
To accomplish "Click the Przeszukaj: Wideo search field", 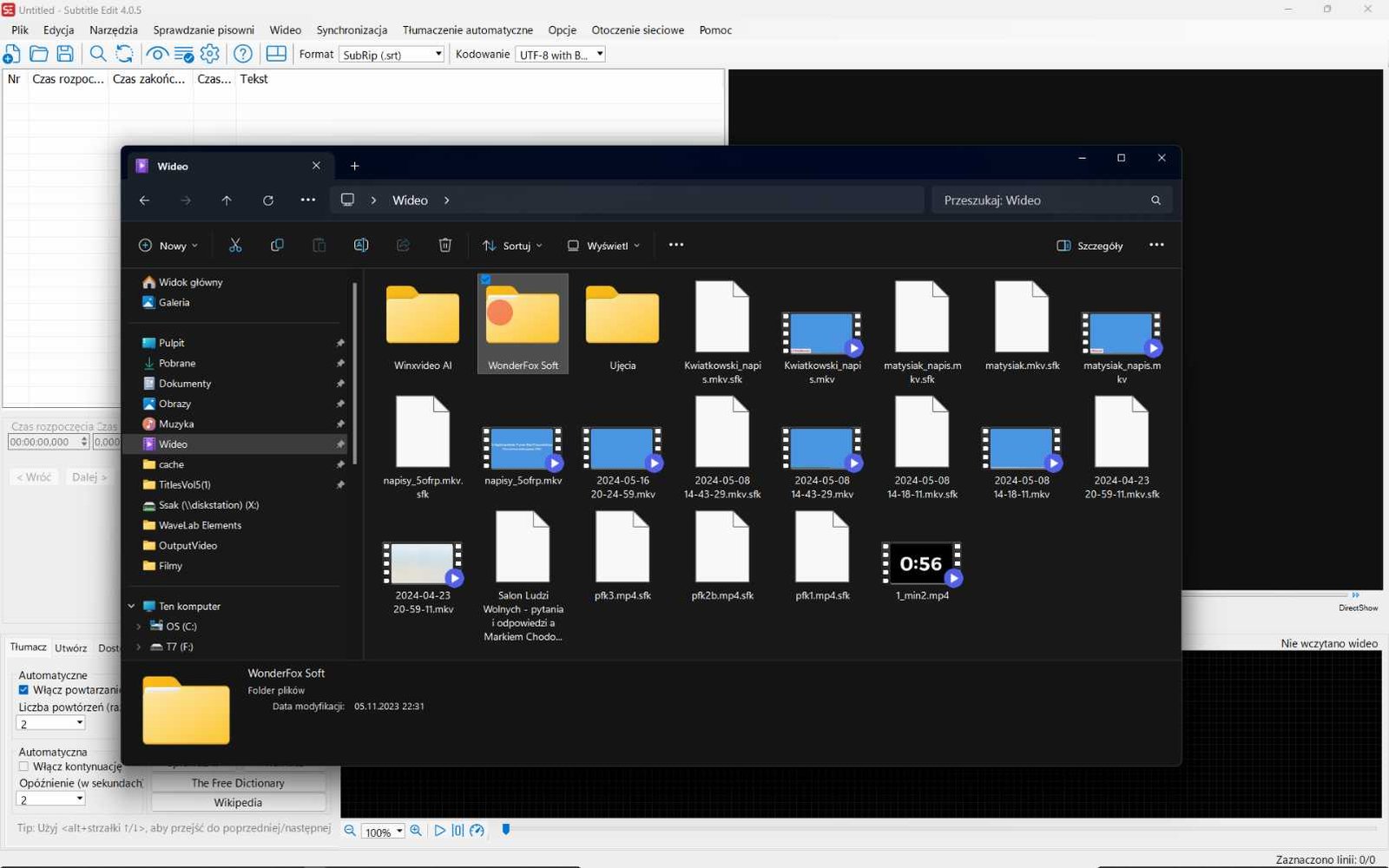I will coord(1051,201).
